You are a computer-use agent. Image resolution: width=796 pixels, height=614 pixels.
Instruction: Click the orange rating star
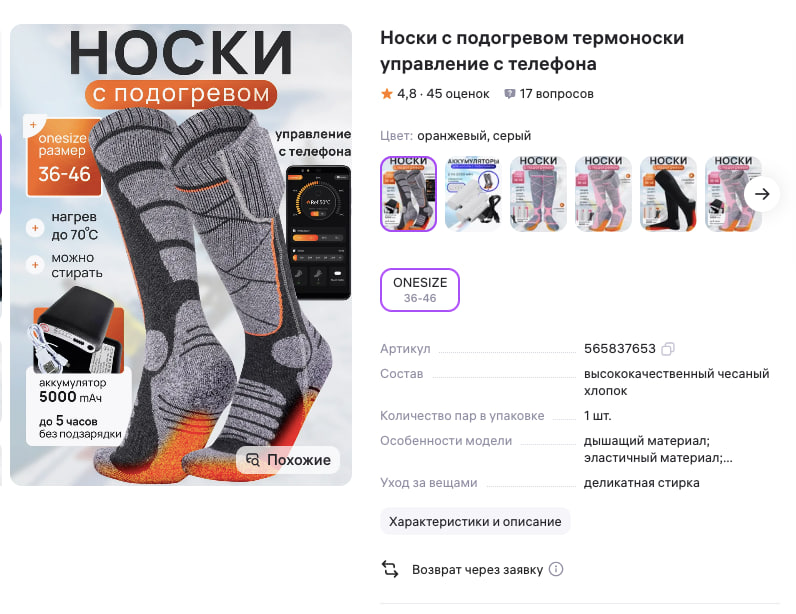tap(387, 93)
